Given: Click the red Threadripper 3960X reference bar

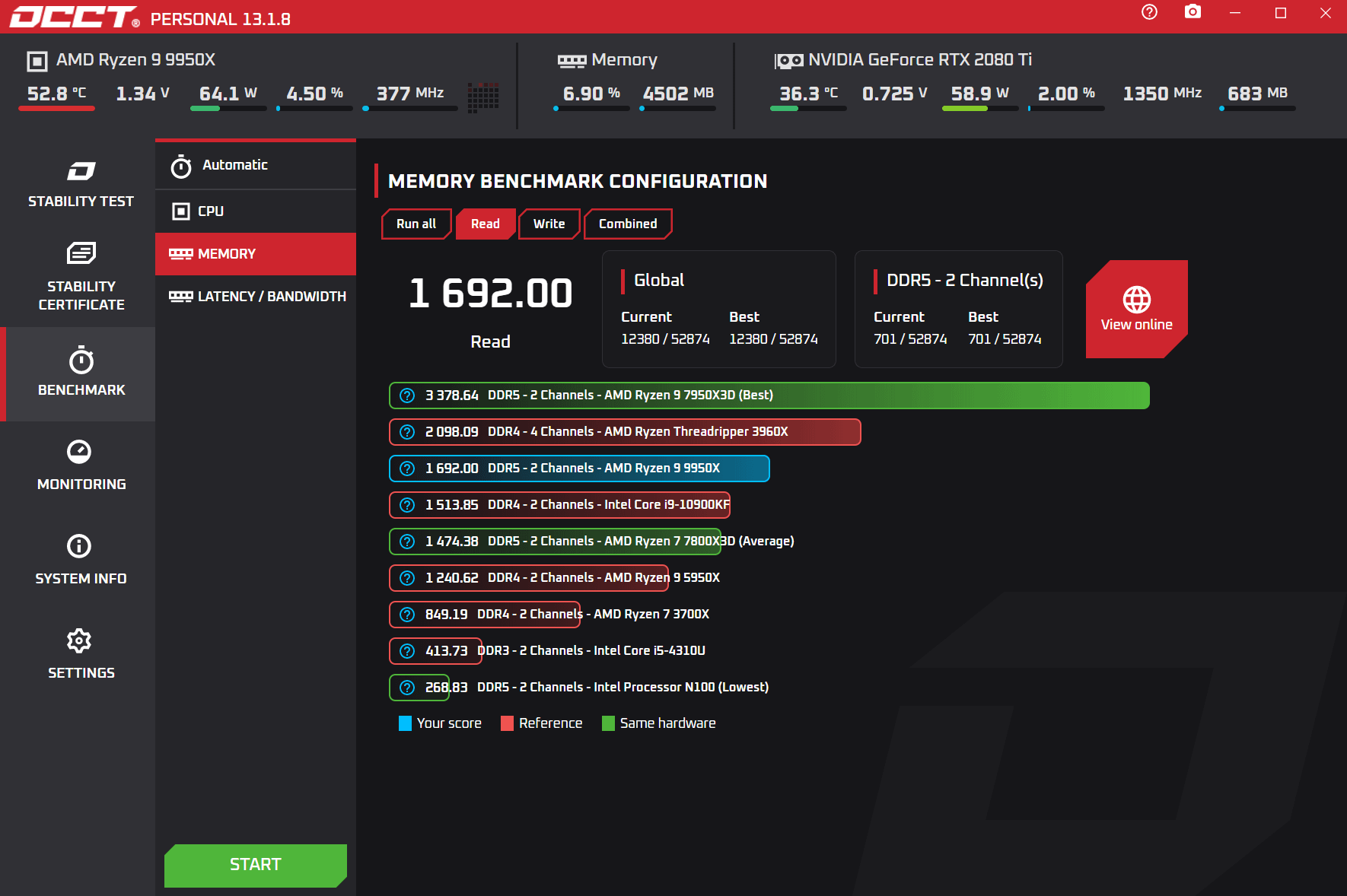Looking at the screenshot, I should pos(625,432).
